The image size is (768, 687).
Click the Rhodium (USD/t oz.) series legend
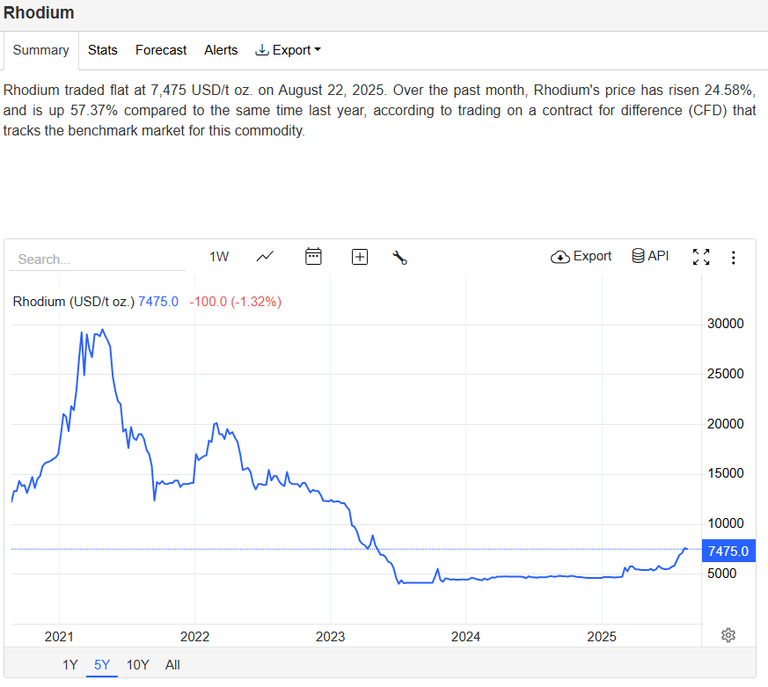(x=73, y=302)
